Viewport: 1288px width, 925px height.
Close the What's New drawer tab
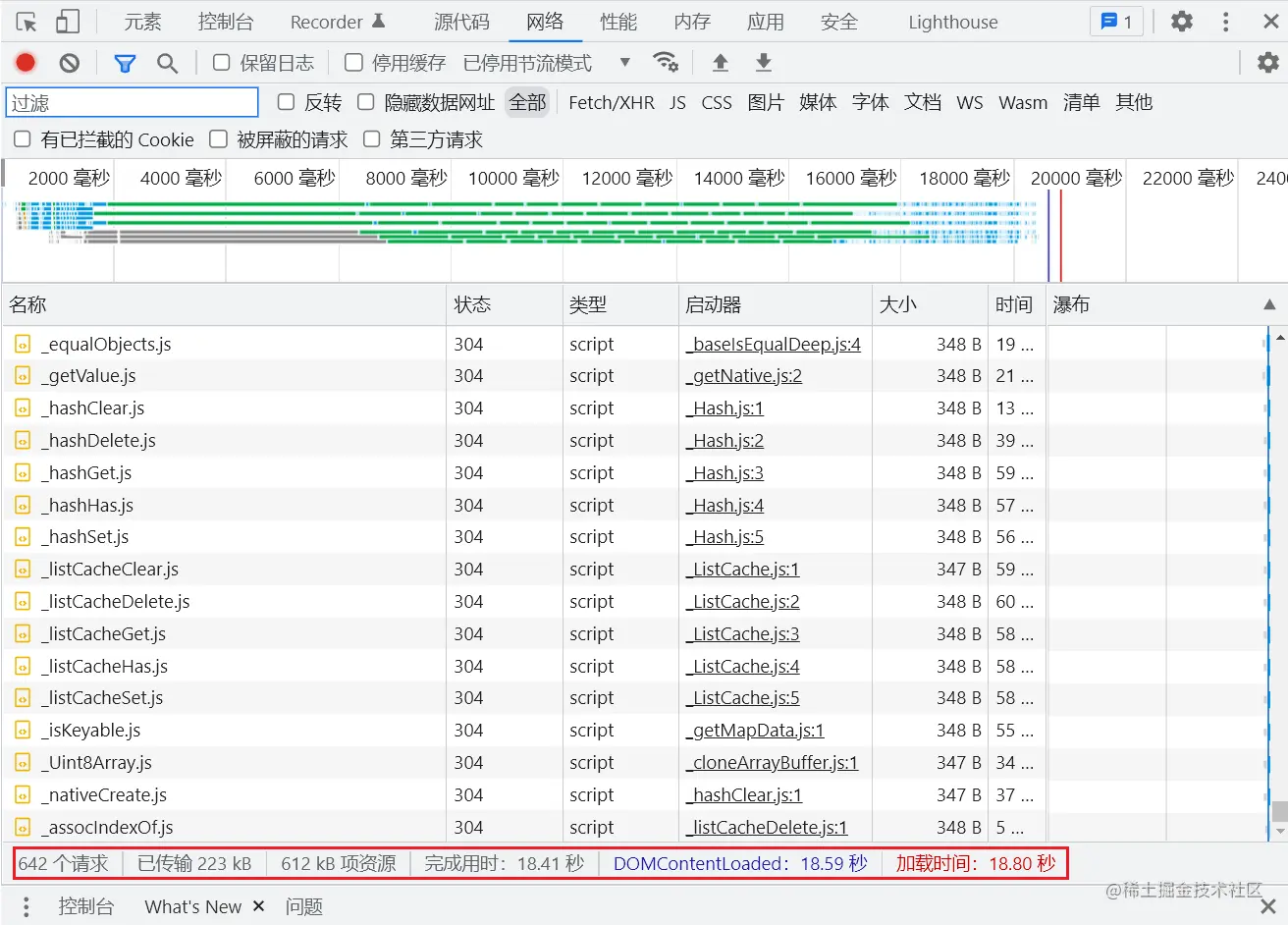(259, 905)
